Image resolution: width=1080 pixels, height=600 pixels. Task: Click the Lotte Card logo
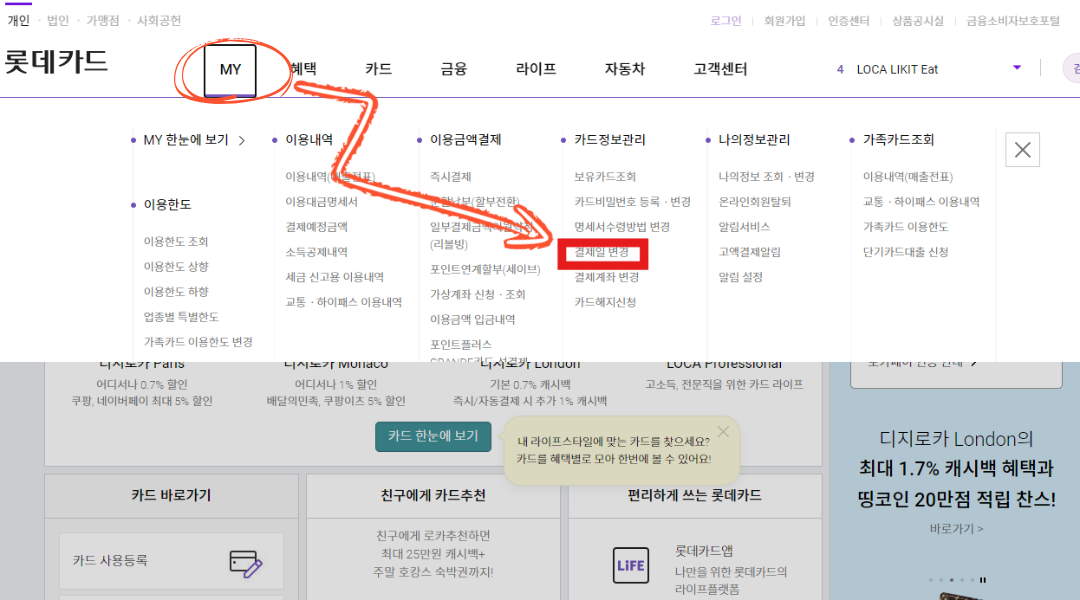click(56, 62)
